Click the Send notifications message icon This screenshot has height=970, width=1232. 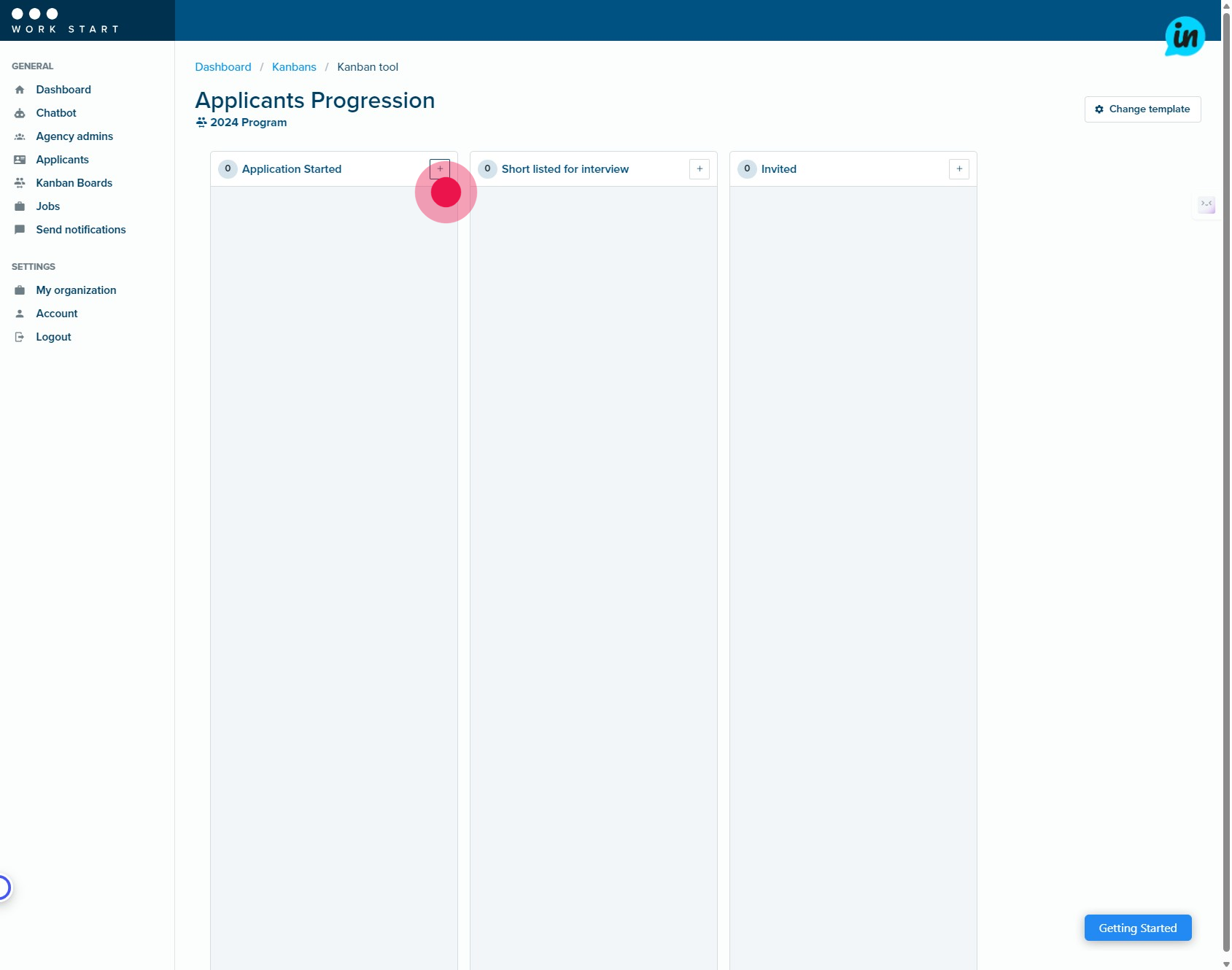20,230
